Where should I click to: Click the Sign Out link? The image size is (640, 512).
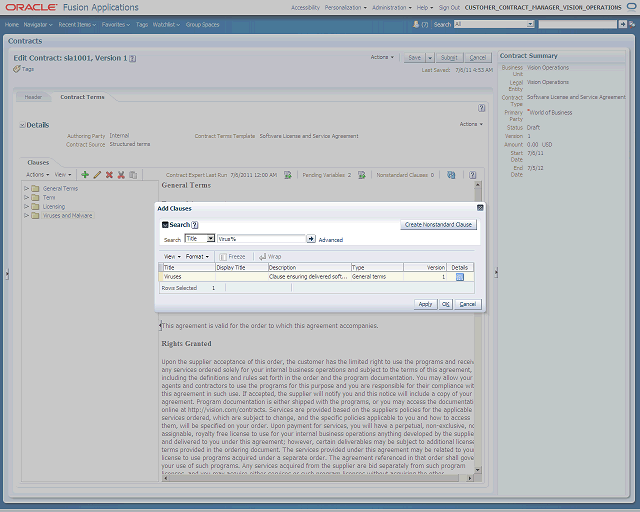tap(449, 7)
